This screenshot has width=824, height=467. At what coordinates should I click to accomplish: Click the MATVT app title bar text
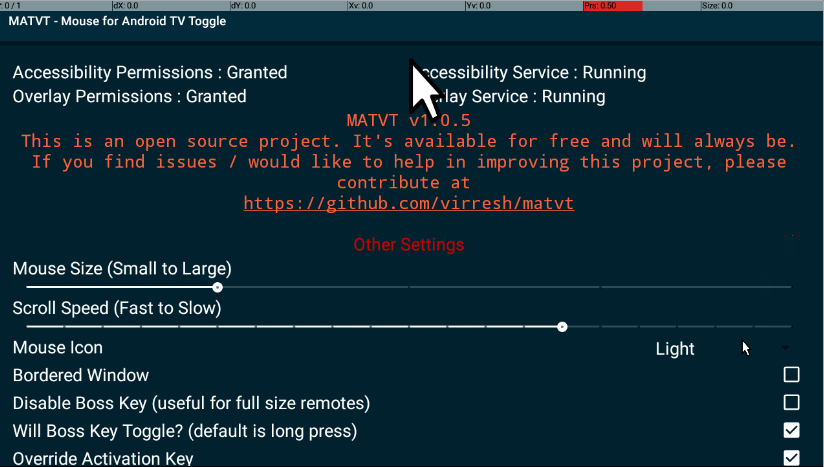(x=117, y=22)
